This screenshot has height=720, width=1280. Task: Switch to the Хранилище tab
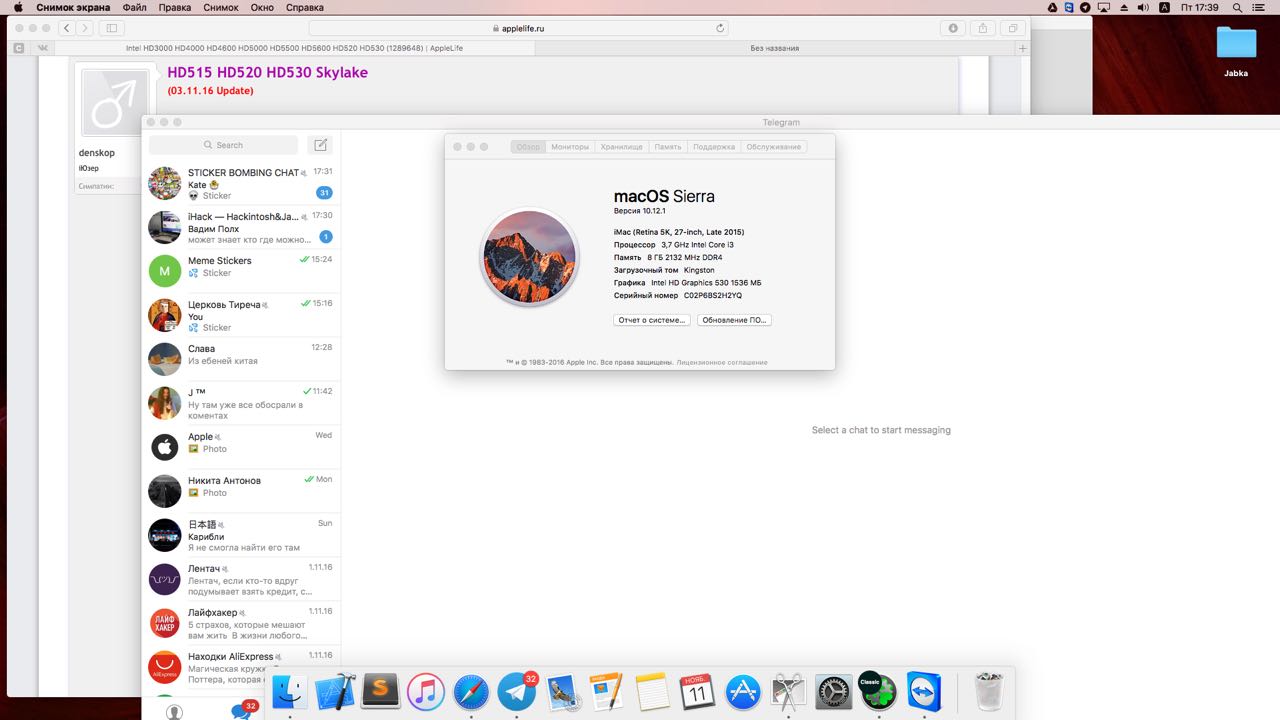[622, 147]
